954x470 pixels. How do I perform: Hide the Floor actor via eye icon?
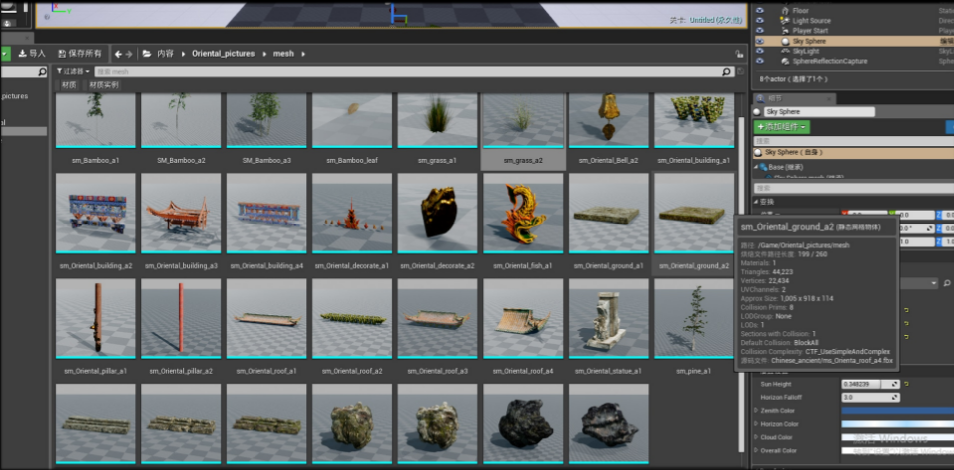[759, 10]
